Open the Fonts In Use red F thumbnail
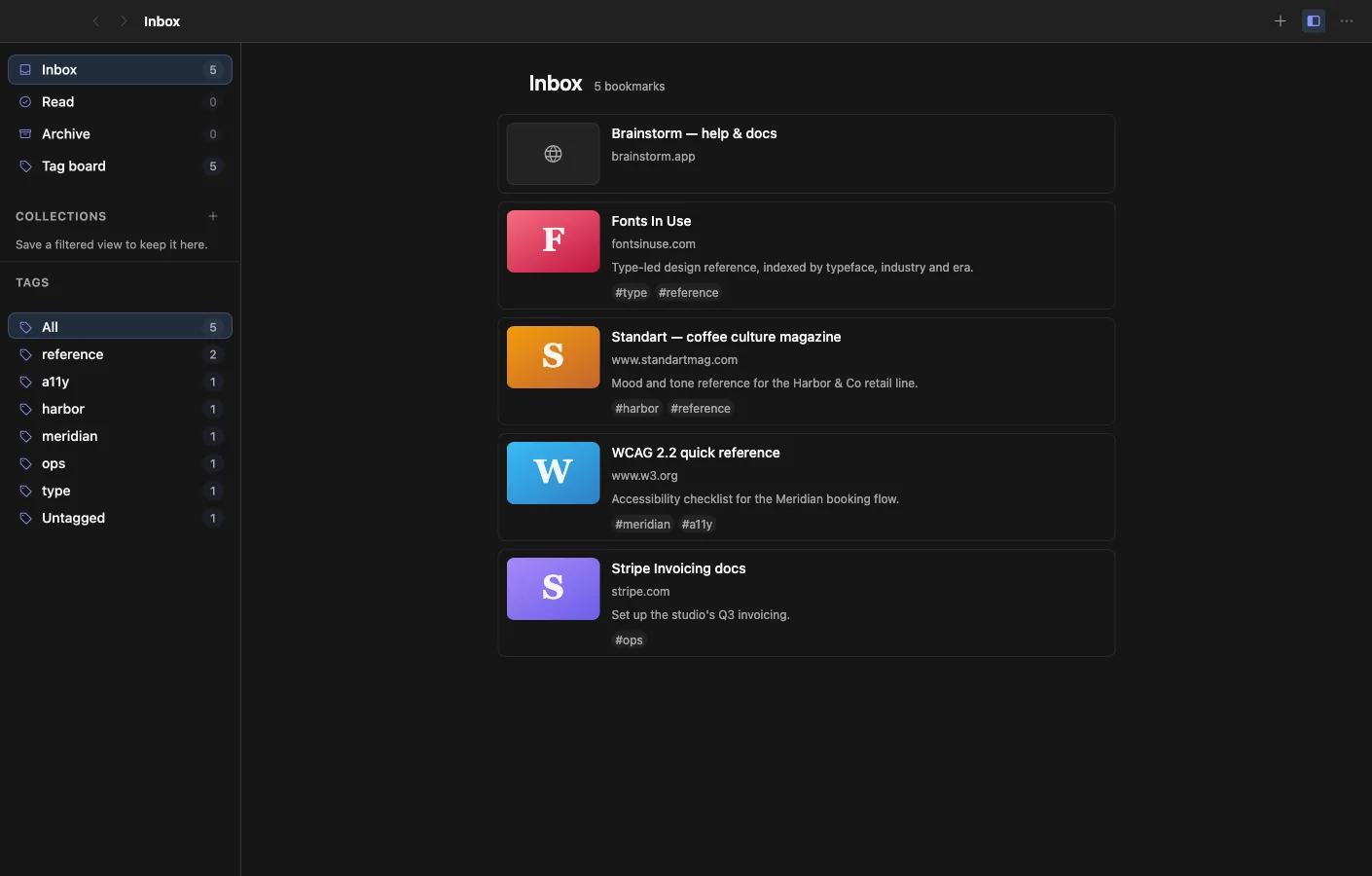 (x=553, y=241)
